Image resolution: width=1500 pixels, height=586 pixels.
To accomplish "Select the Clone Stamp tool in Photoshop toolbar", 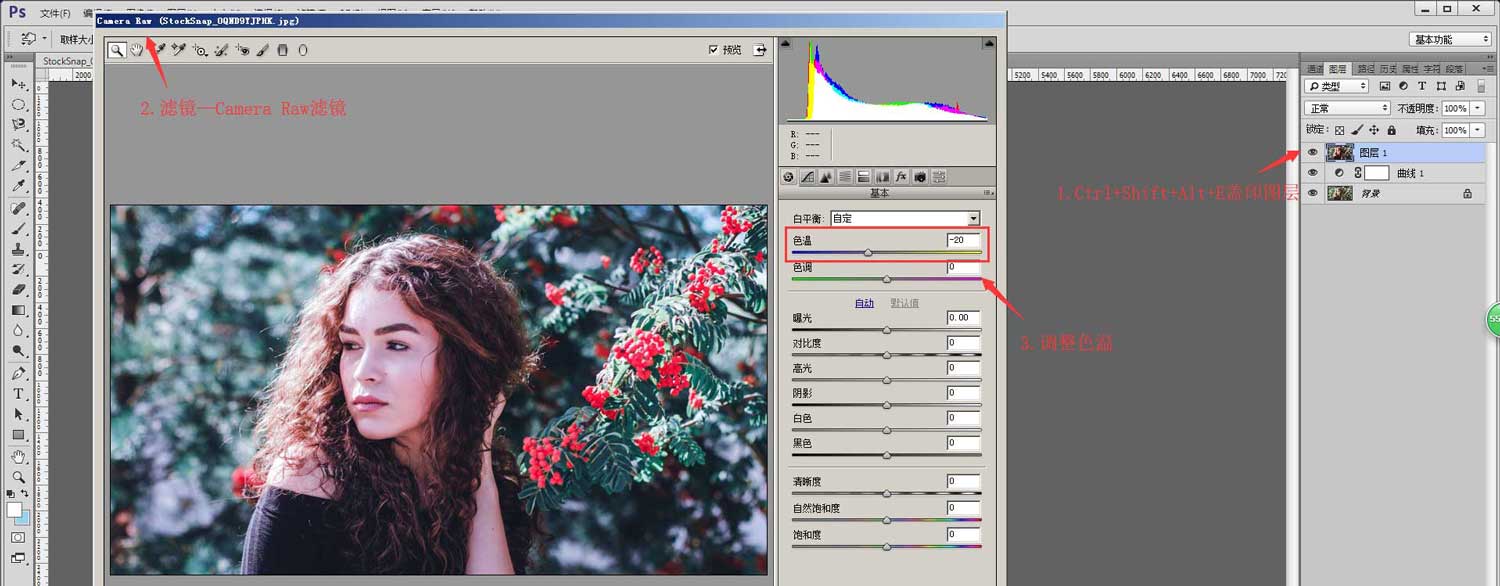I will tap(18, 249).
